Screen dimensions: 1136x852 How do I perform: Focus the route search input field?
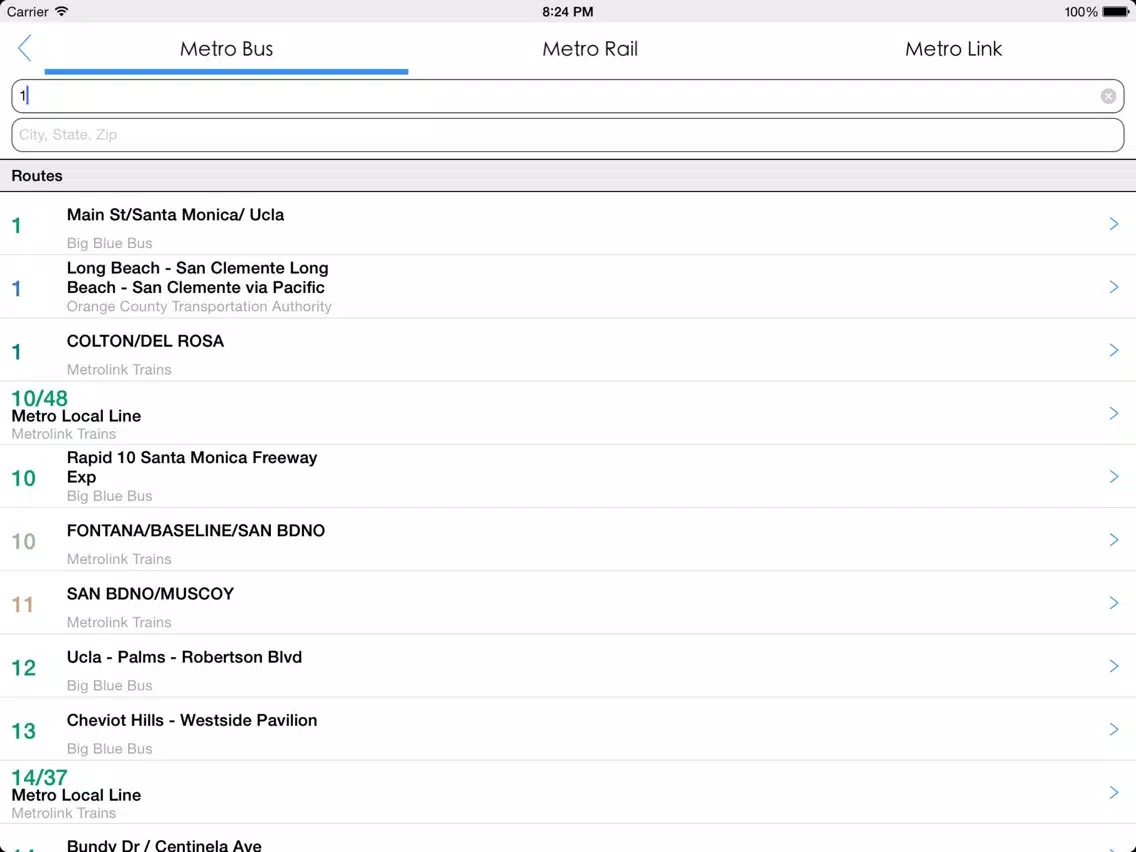coord(567,96)
